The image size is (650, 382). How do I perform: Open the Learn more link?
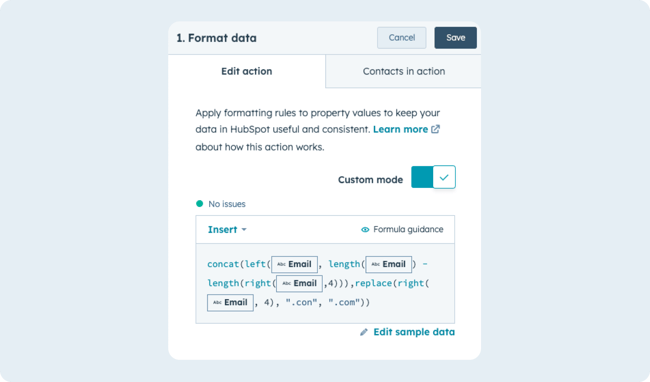(x=400, y=129)
